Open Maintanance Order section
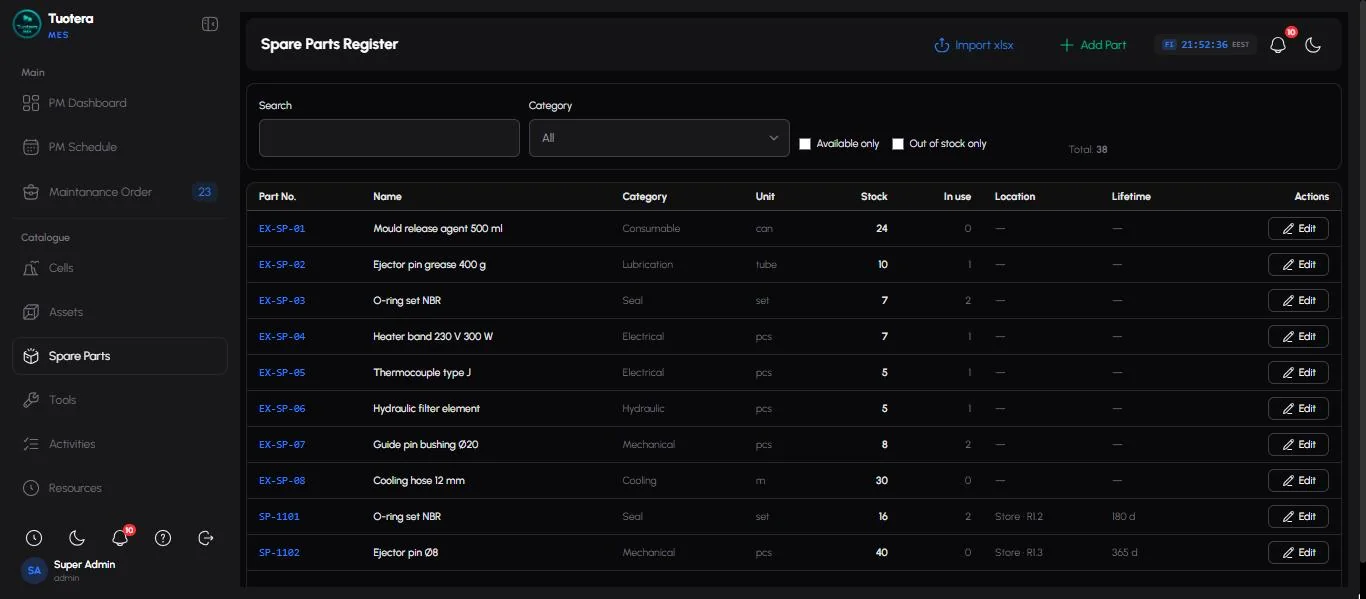The image size is (1366, 599). (120, 192)
